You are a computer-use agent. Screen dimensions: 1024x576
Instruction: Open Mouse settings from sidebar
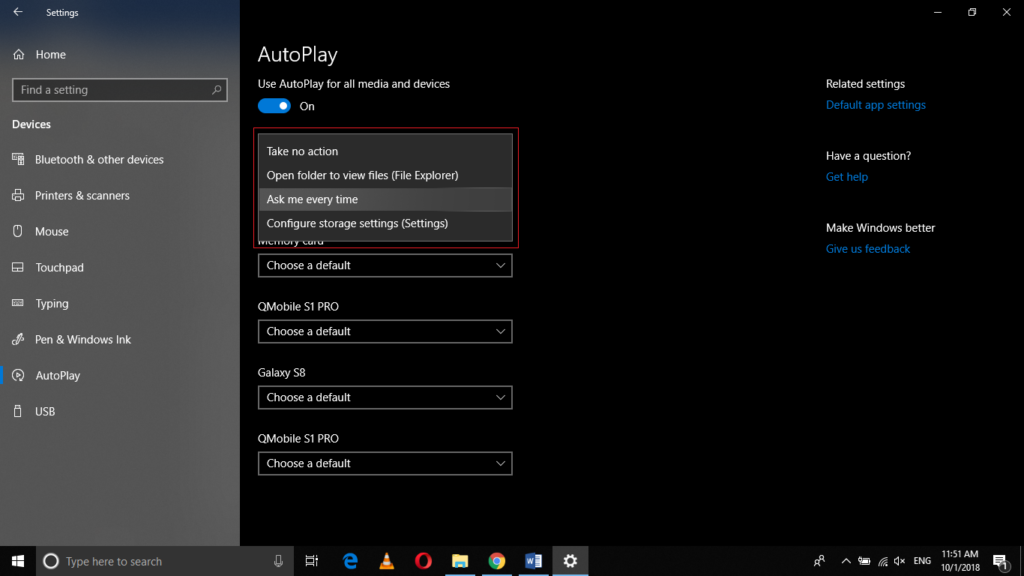pos(60,231)
